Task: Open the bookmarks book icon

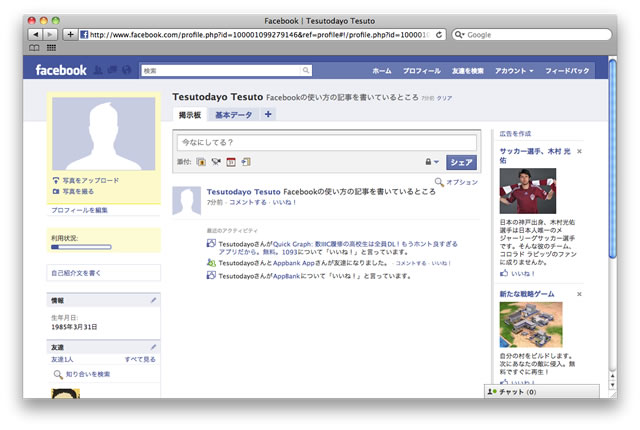Action: pos(34,48)
